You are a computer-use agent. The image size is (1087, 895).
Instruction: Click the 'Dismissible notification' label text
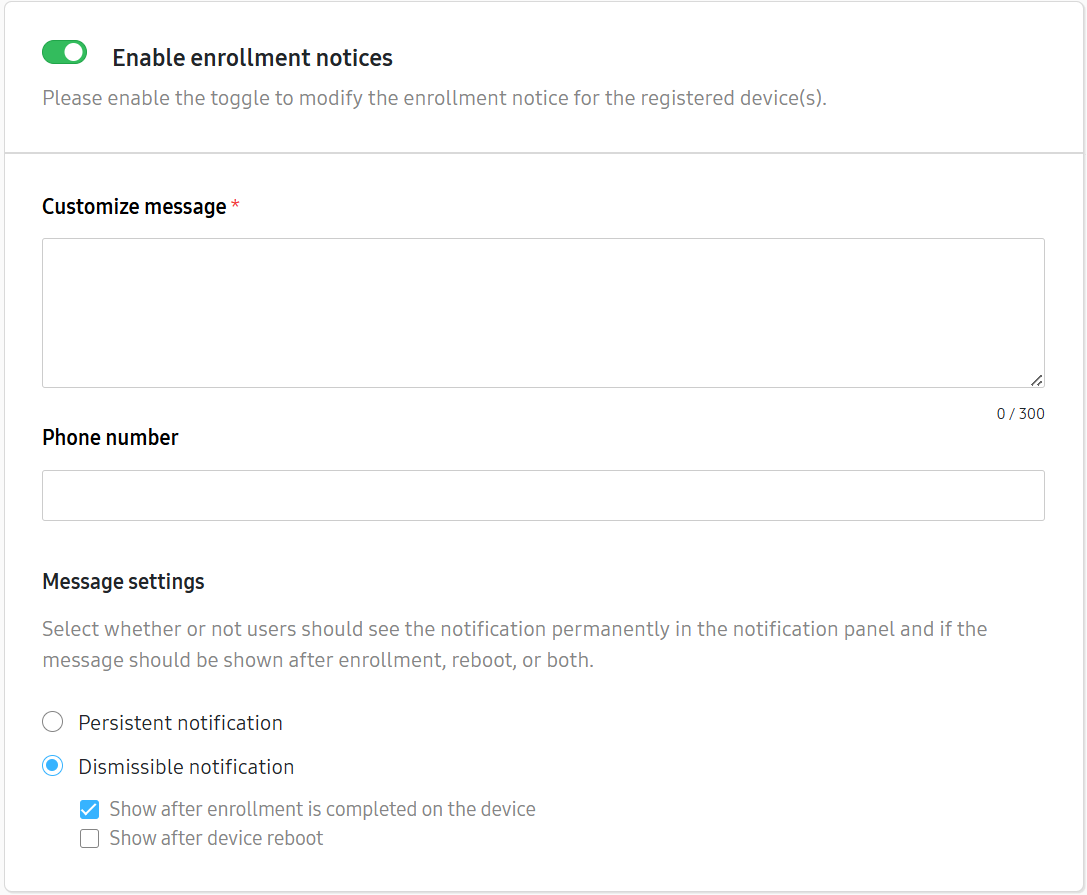pos(186,767)
